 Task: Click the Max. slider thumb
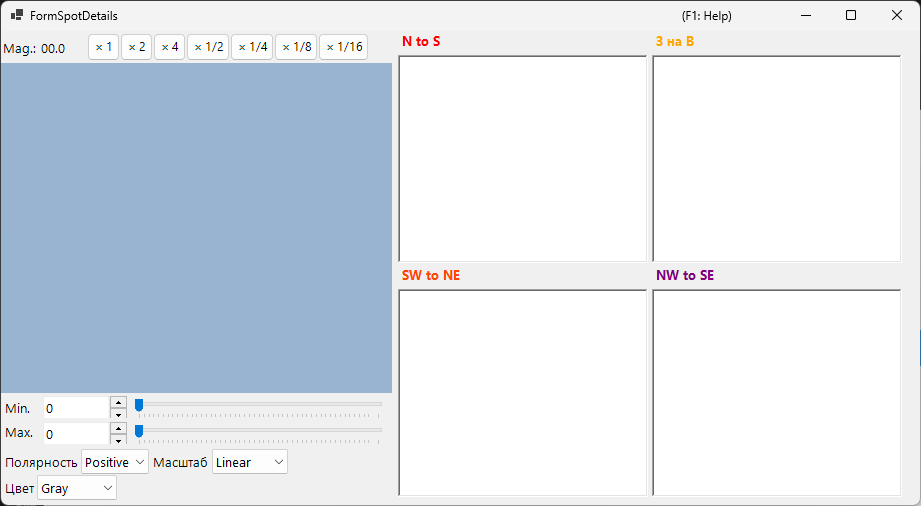139,432
